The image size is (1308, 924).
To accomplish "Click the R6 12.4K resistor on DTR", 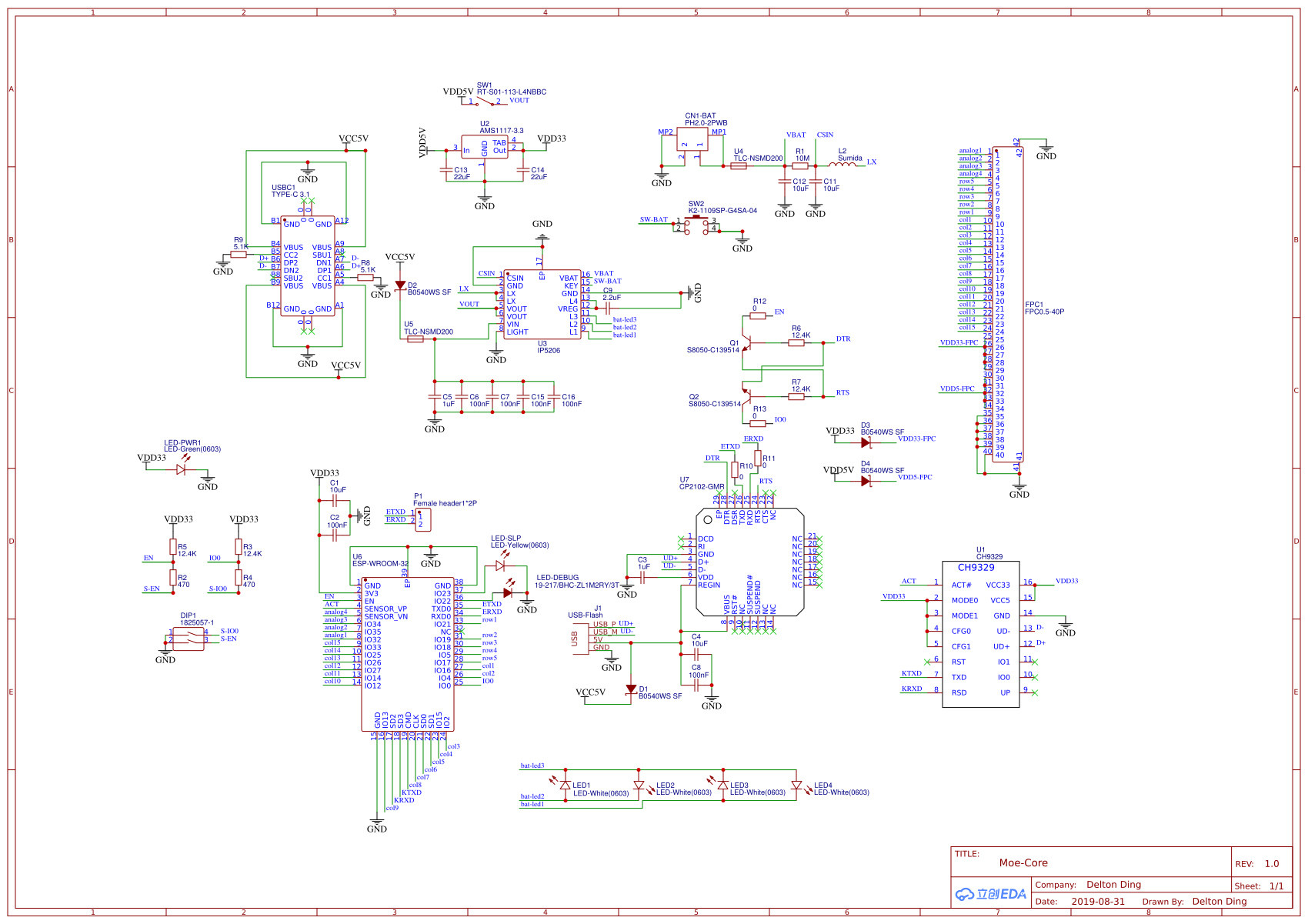I will pos(796,342).
